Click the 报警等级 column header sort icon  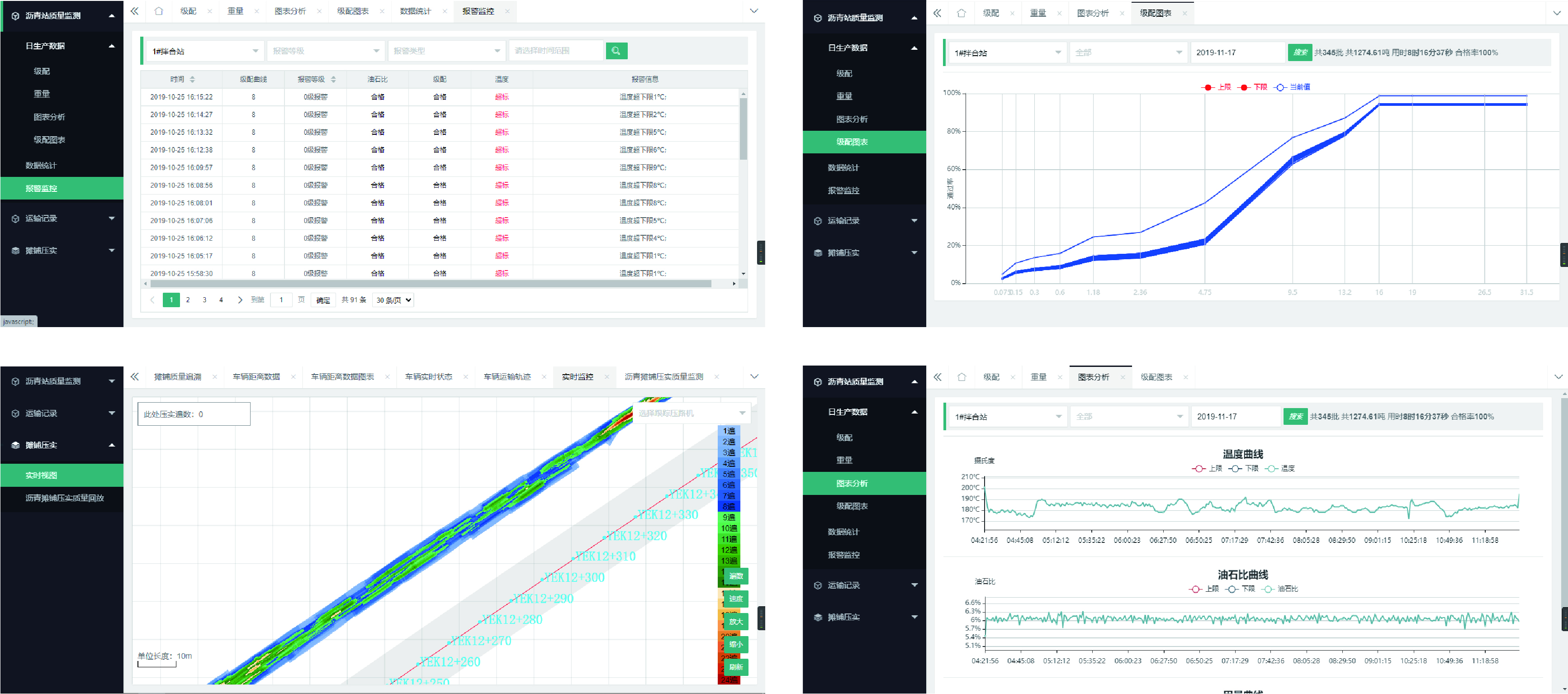(x=333, y=80)
